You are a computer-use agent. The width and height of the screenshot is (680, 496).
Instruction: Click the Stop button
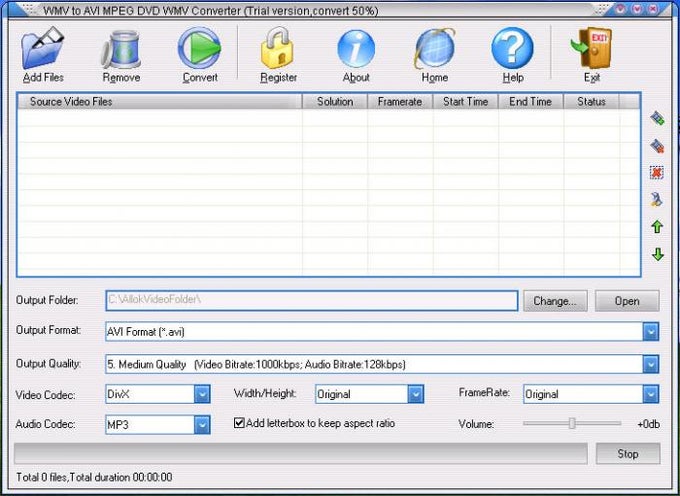[x=628, y=454]
